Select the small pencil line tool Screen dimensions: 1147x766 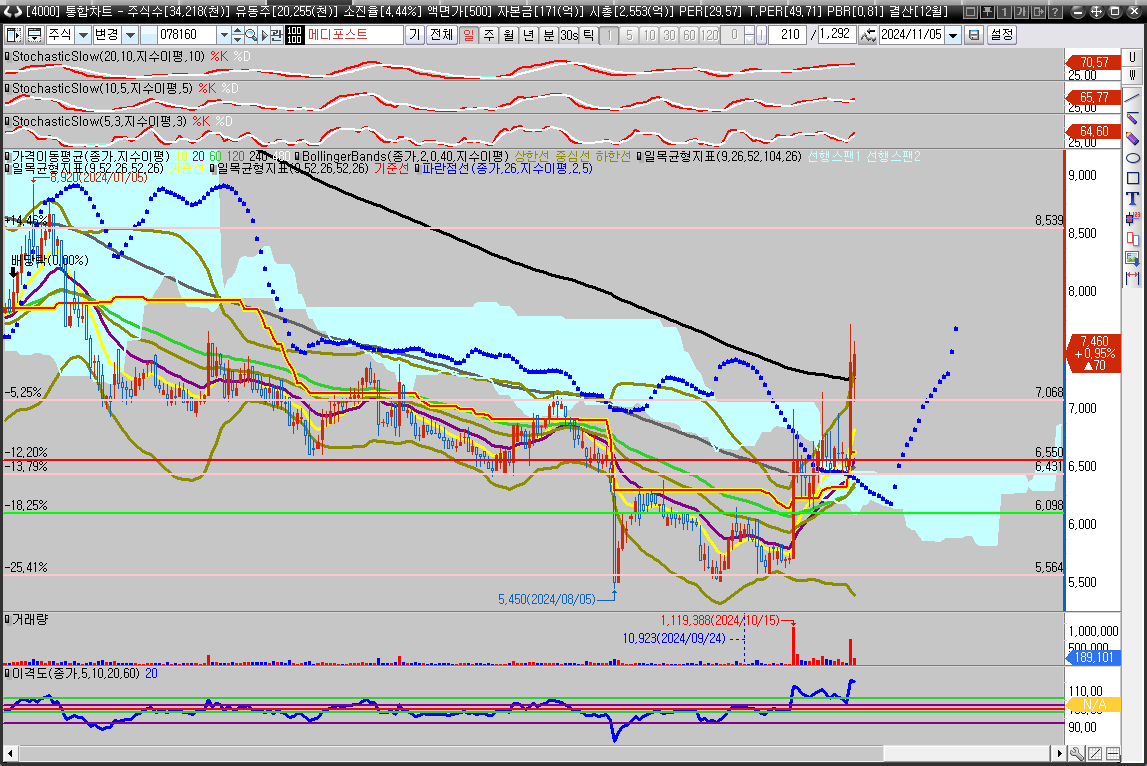[1132, 118]
